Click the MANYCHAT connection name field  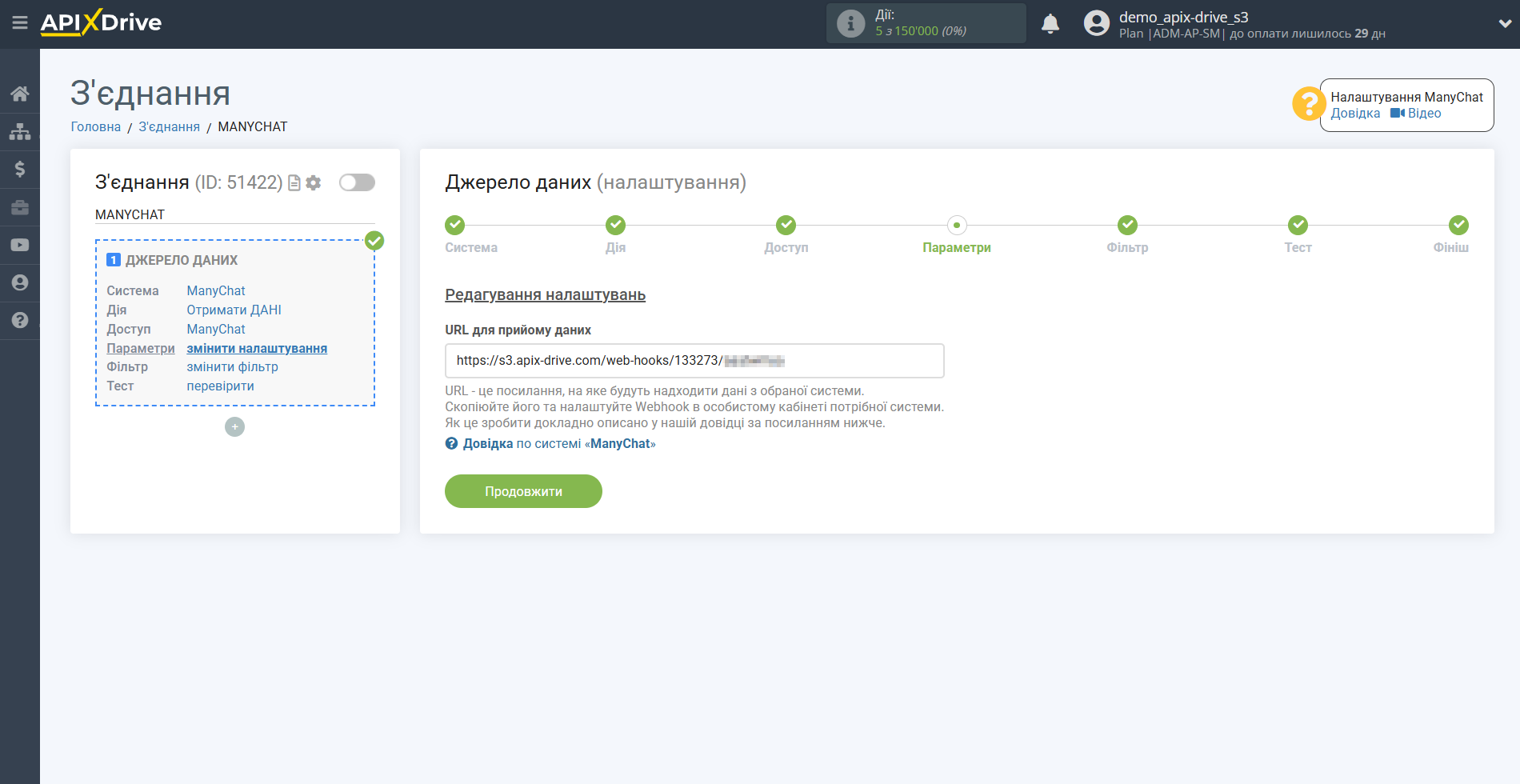click(x=234, y=214)
